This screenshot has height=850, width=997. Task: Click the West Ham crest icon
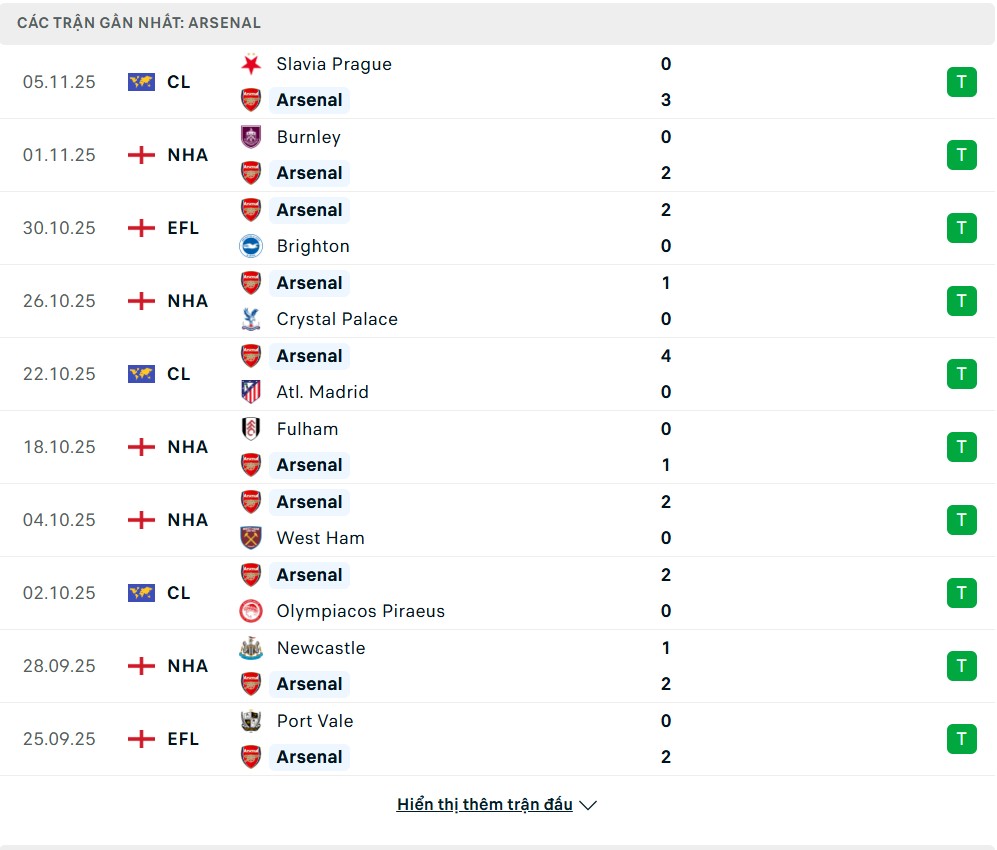coord(251,538)
